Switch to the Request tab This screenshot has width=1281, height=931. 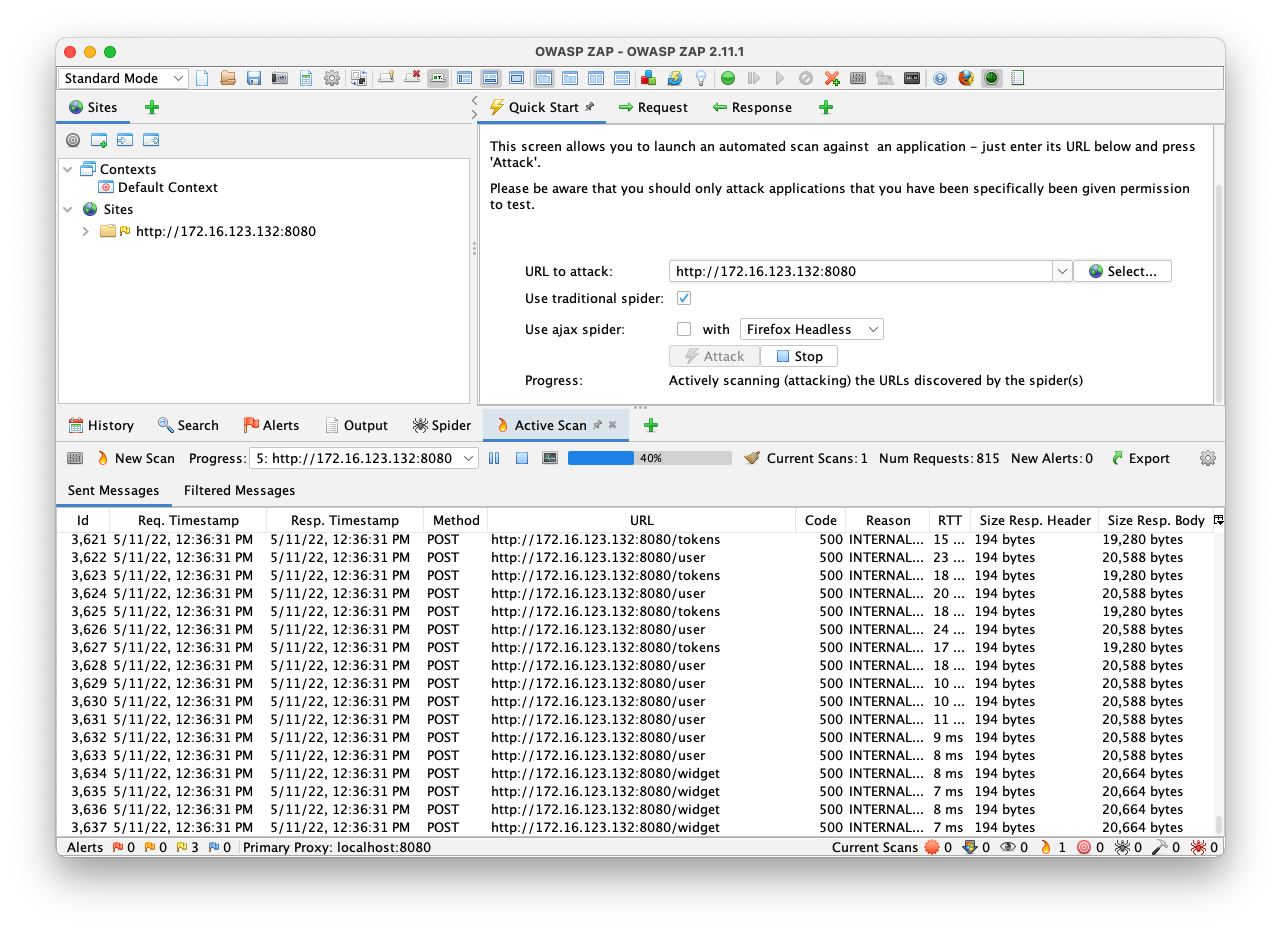(653, 107)
